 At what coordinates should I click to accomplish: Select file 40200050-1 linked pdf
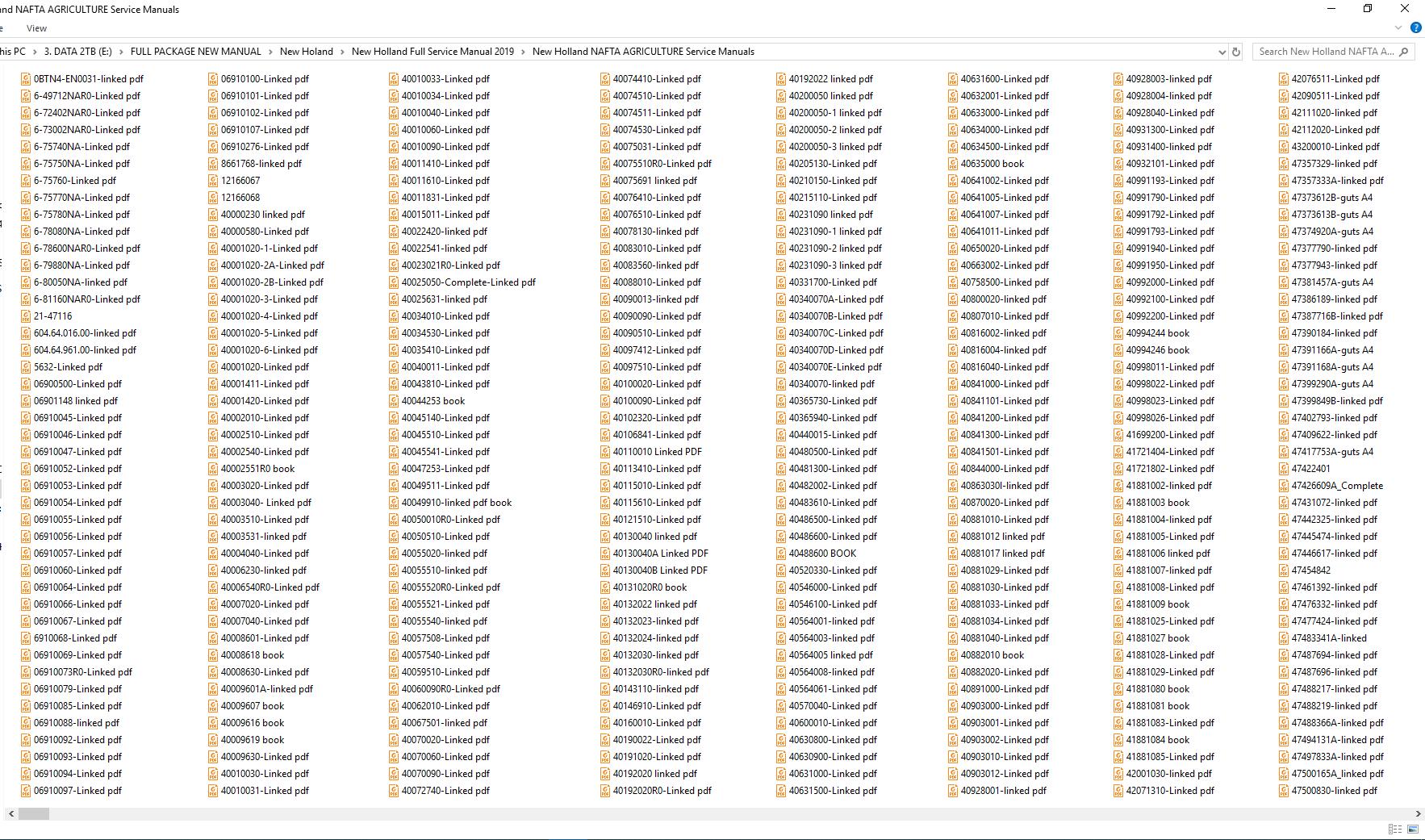coord(830,113)
